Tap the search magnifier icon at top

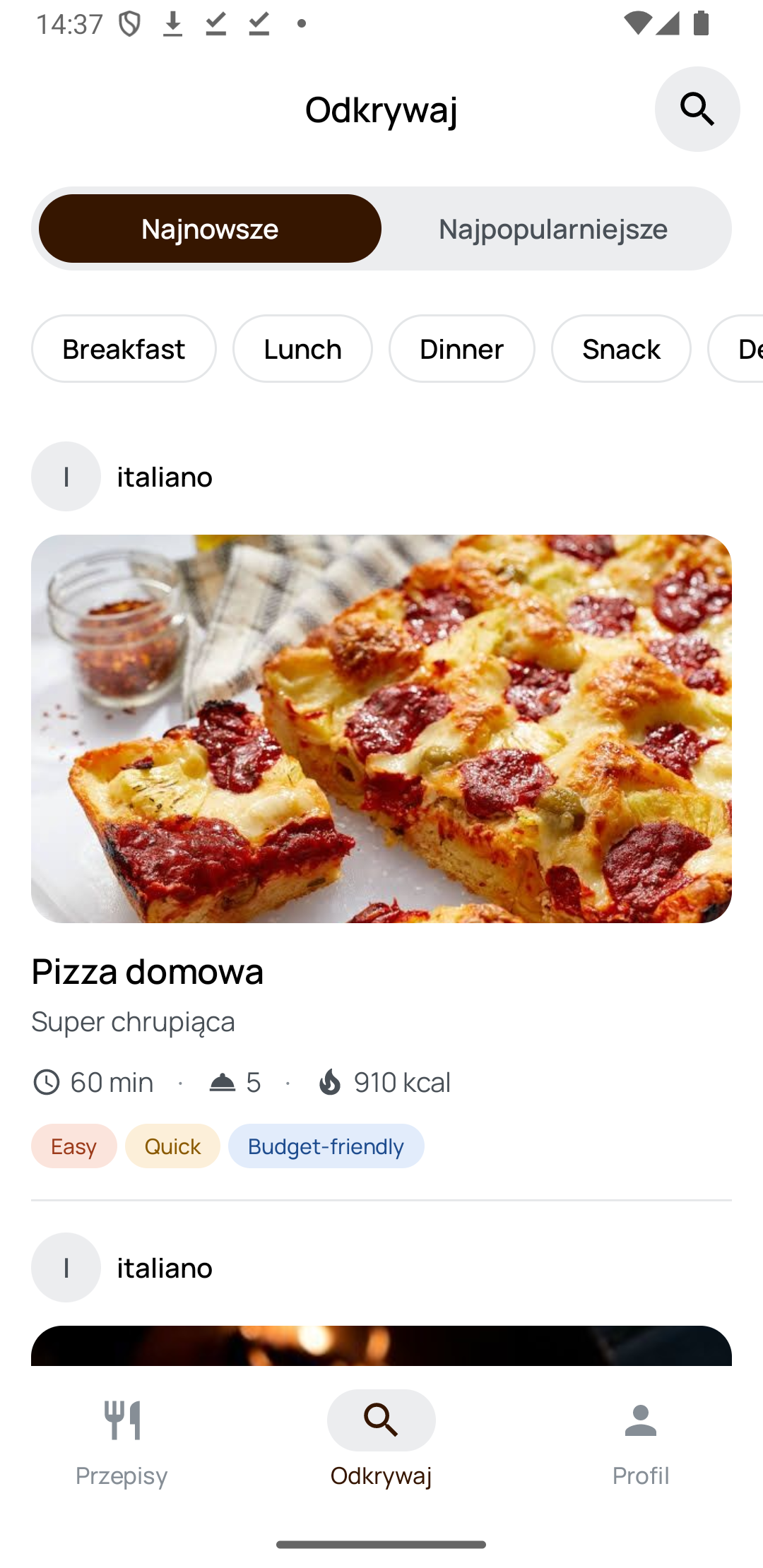697,109
